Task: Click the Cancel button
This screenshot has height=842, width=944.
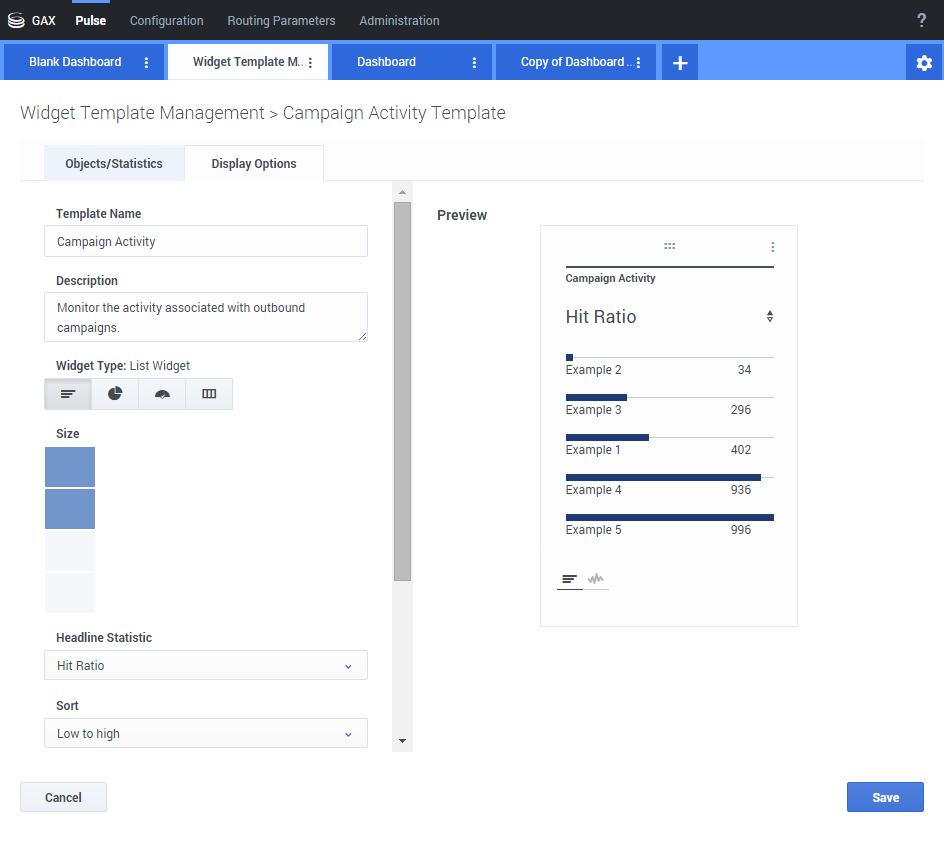Action: point(63,797)
